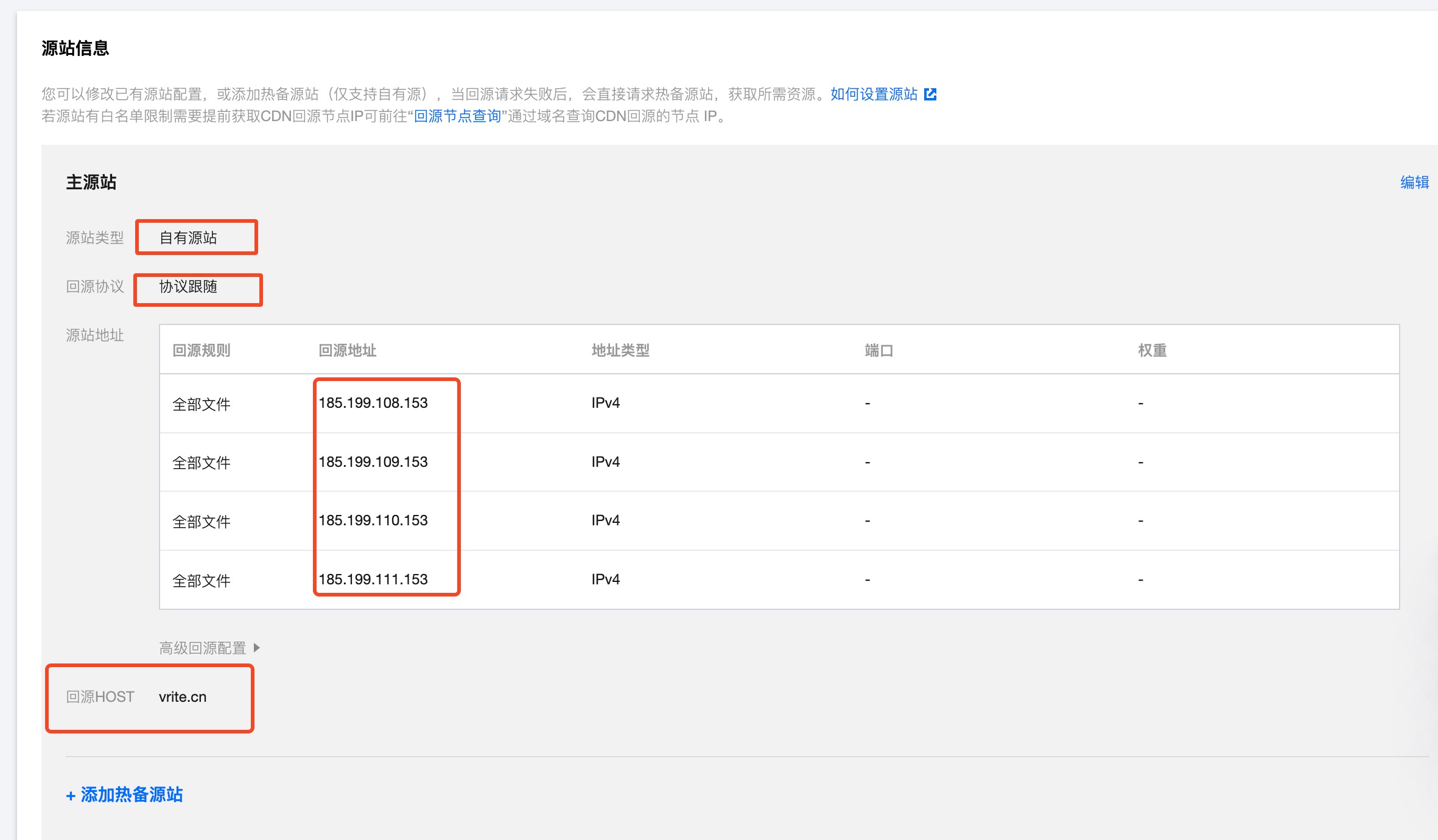1438x840 pixels.
Task: Click + 添加热备源站 to add backup origin
Action: 124,795
